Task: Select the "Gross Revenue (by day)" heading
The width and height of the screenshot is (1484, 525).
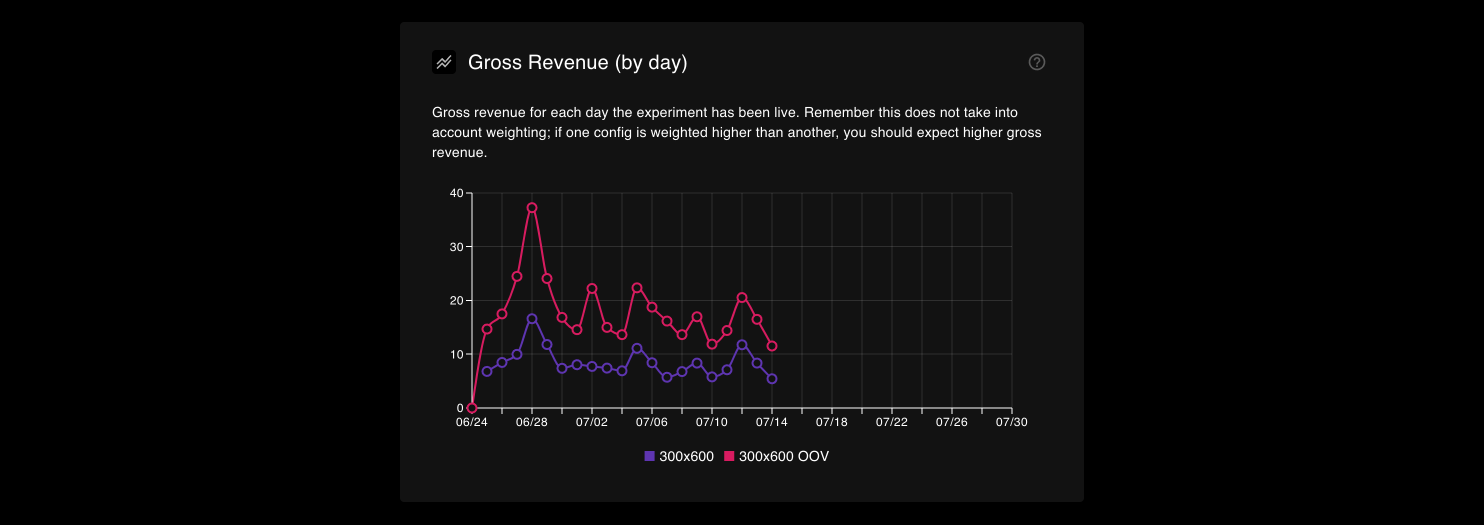Action: [x=578, y=62]
